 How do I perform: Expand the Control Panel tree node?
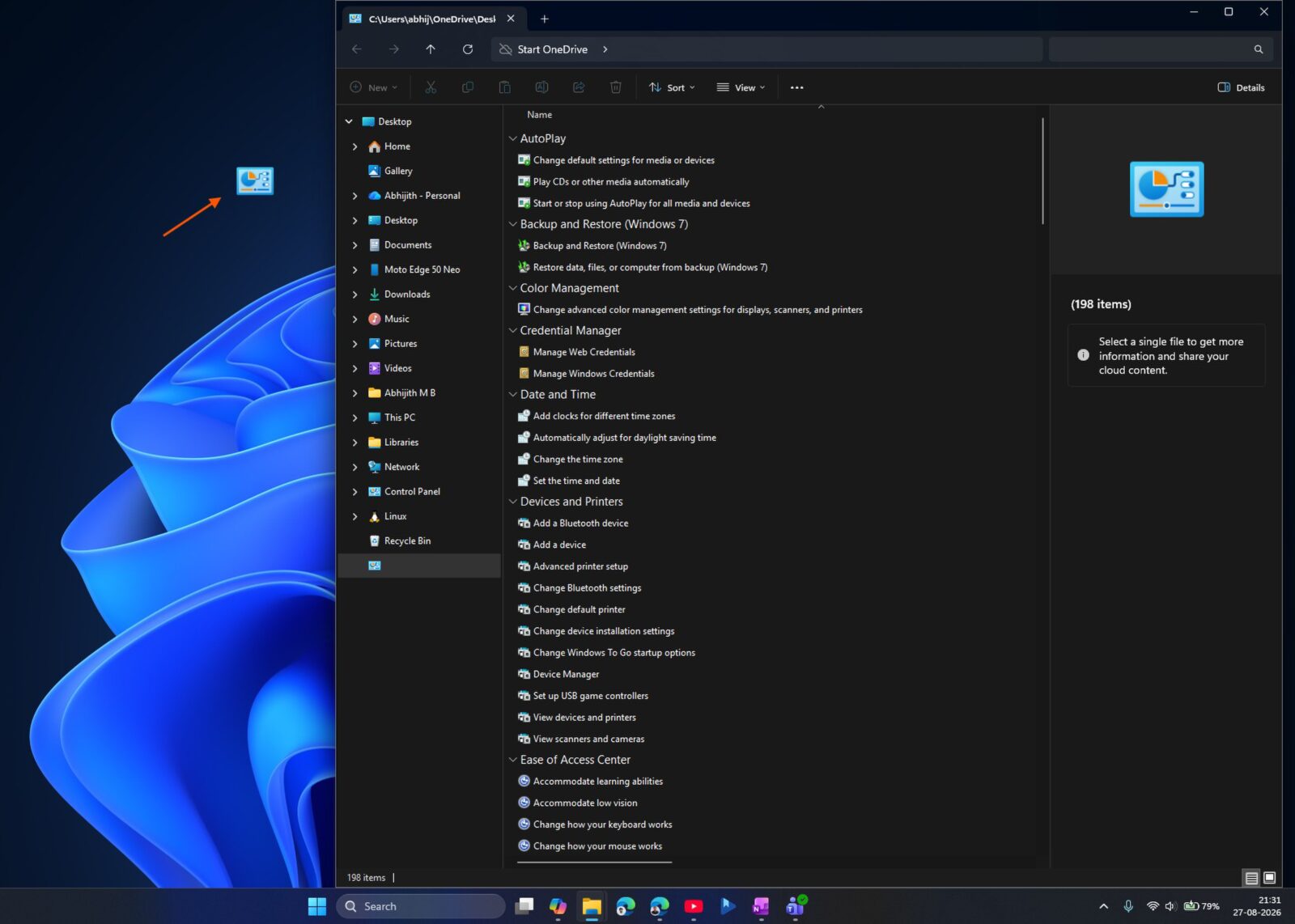pos(355,492)
